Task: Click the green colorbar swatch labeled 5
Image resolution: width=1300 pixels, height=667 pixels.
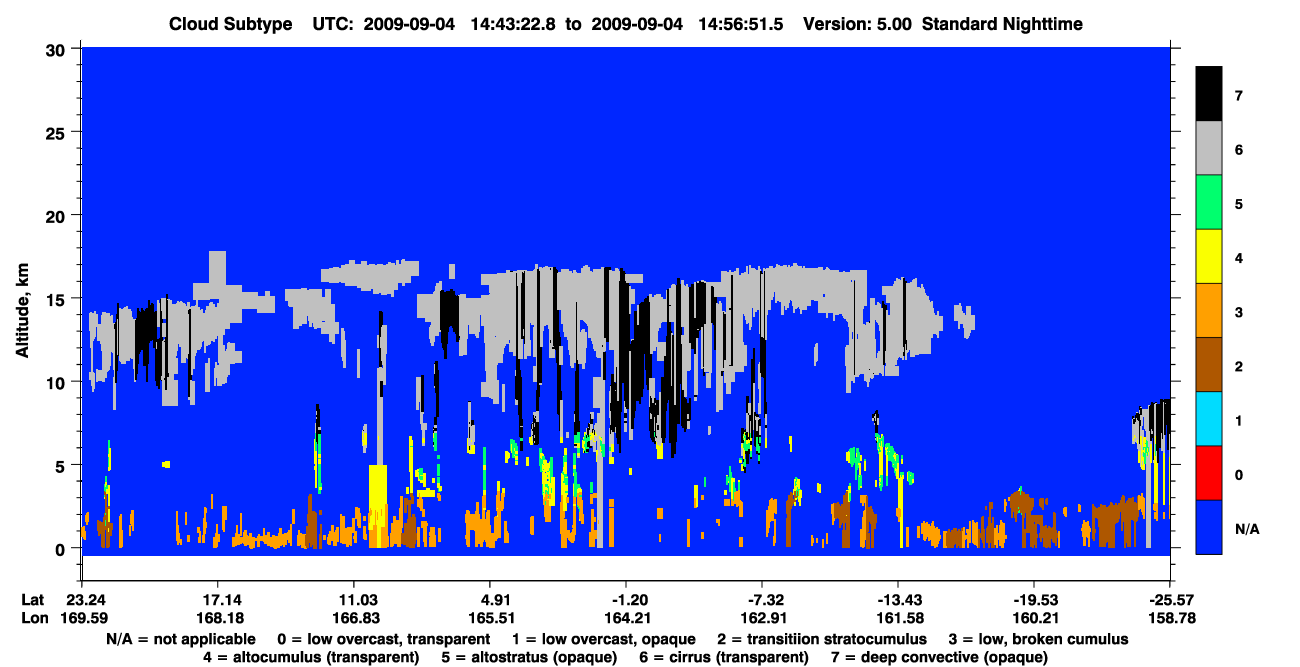Action: click(x=1209, y=203)
